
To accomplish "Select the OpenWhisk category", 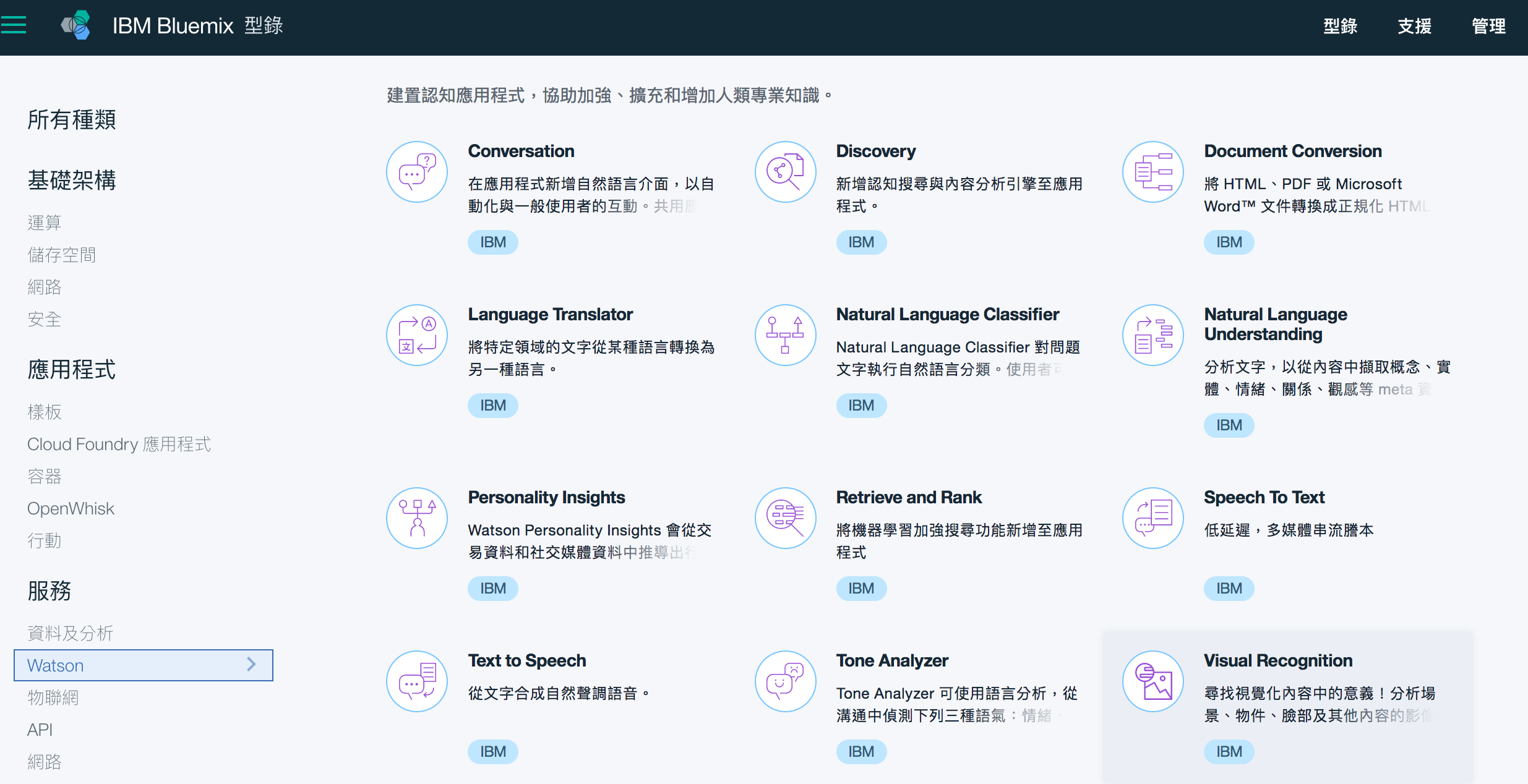I will (71, 508).
